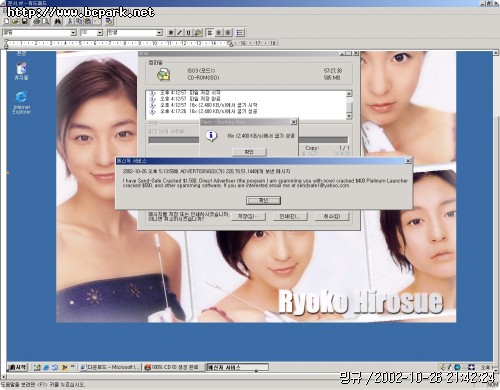Click the Recycle Bin desktop icon
Screen dimensions: 500x390
(21, 71)
